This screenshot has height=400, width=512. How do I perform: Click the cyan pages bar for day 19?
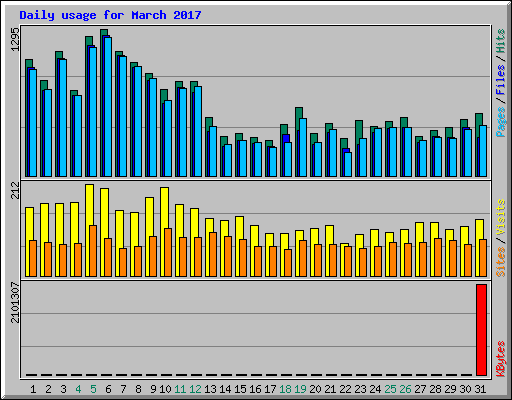tap(303, 147)
